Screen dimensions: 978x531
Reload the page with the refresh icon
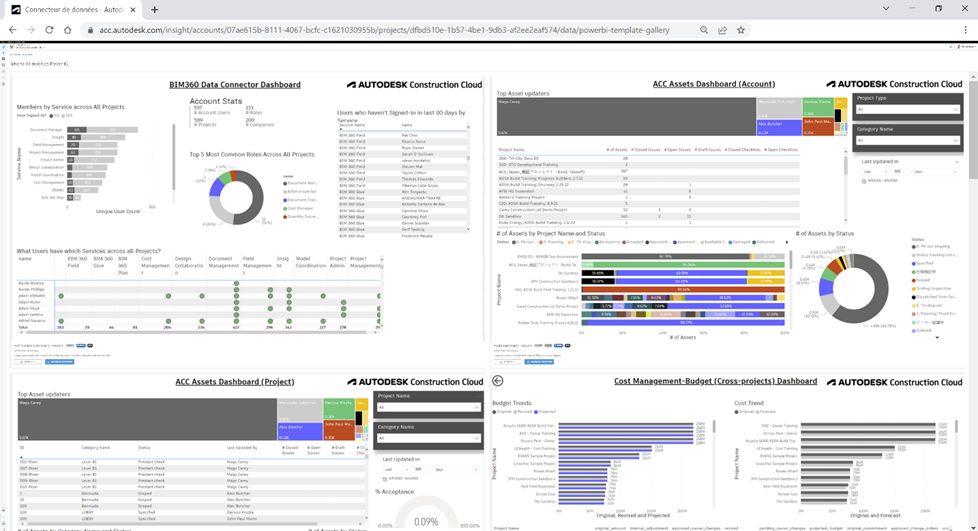click(49, 29)
